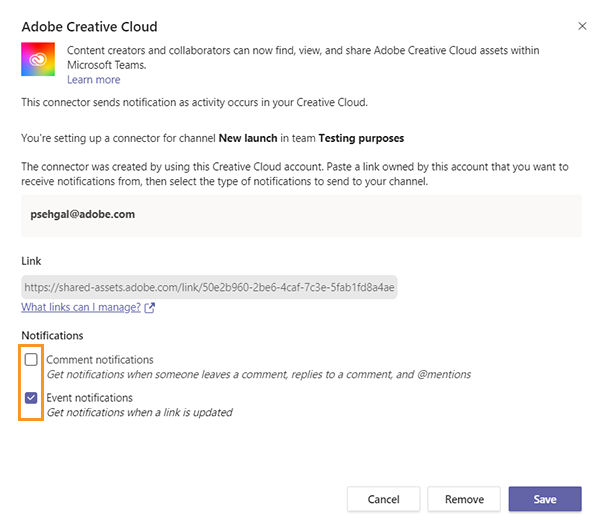Open What links can I manage? link
600x523 pixels.
point(81,307)
